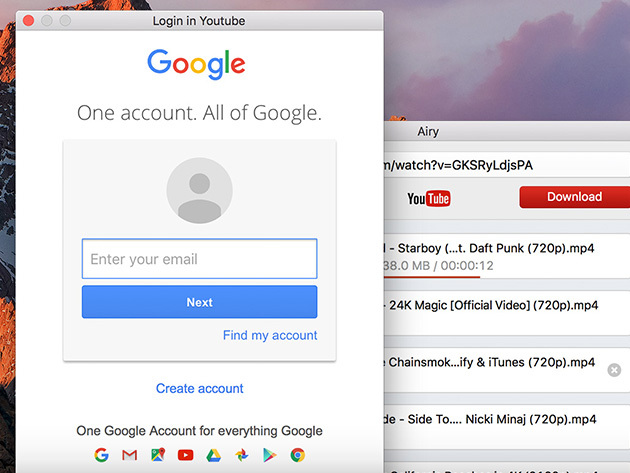Click the 38.0 MB / 00:00:12 status text
The width and height of the screenshot is (630, 473).
pos(438,266)
